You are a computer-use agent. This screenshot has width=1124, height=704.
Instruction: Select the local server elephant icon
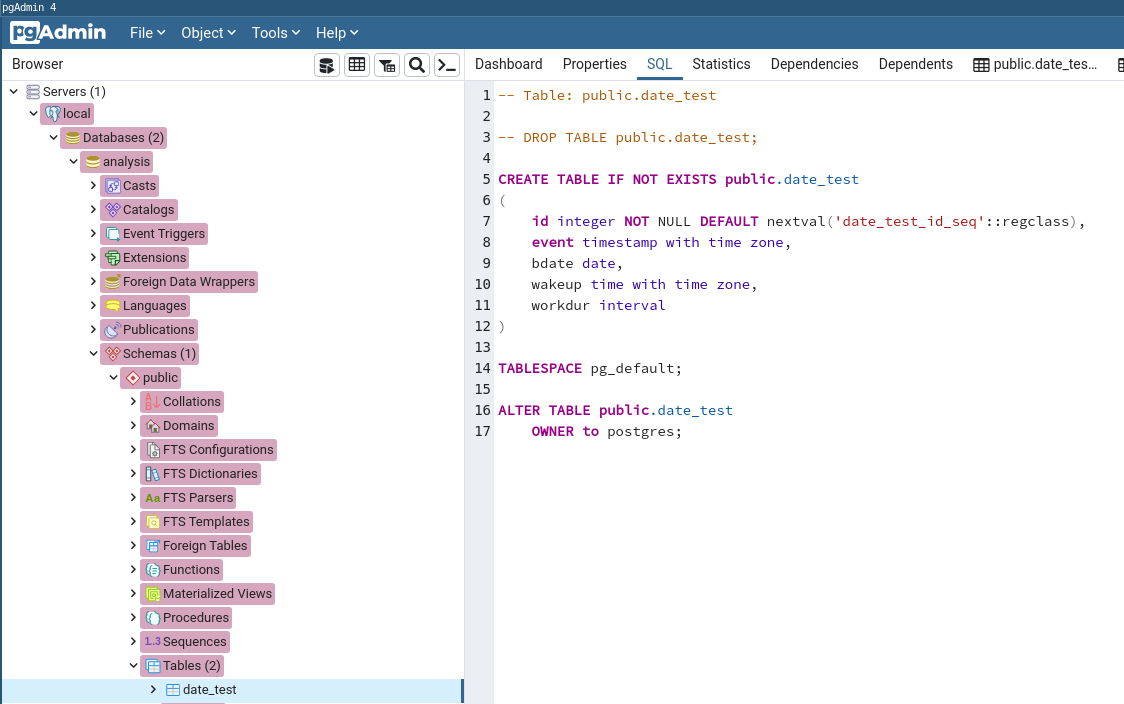tap(52, 114)
